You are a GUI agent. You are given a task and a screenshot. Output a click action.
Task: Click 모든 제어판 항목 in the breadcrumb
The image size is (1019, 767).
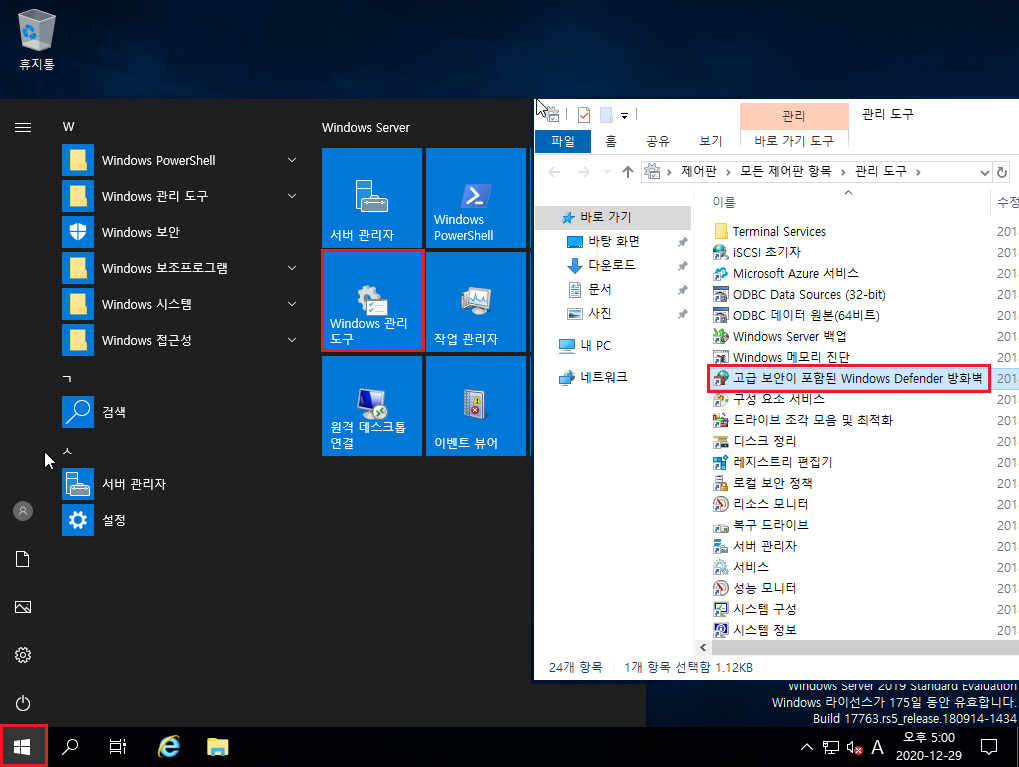click(x=786, y=171)
